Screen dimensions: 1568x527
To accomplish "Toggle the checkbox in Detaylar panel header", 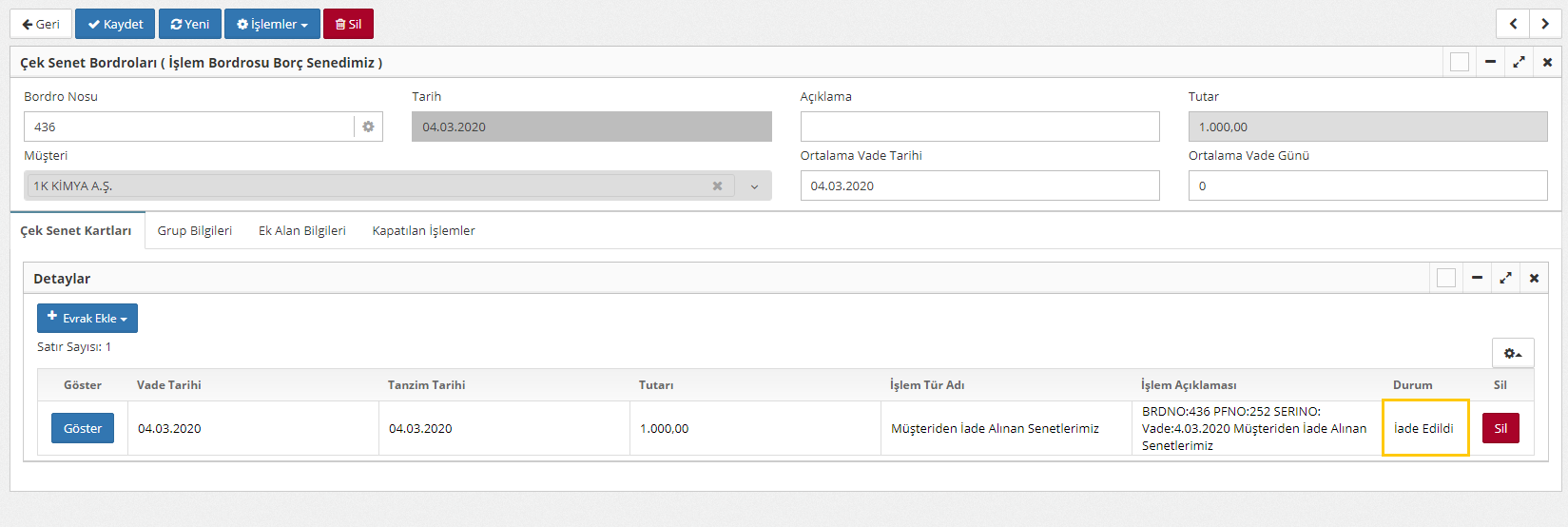I will coord(1446,278).
